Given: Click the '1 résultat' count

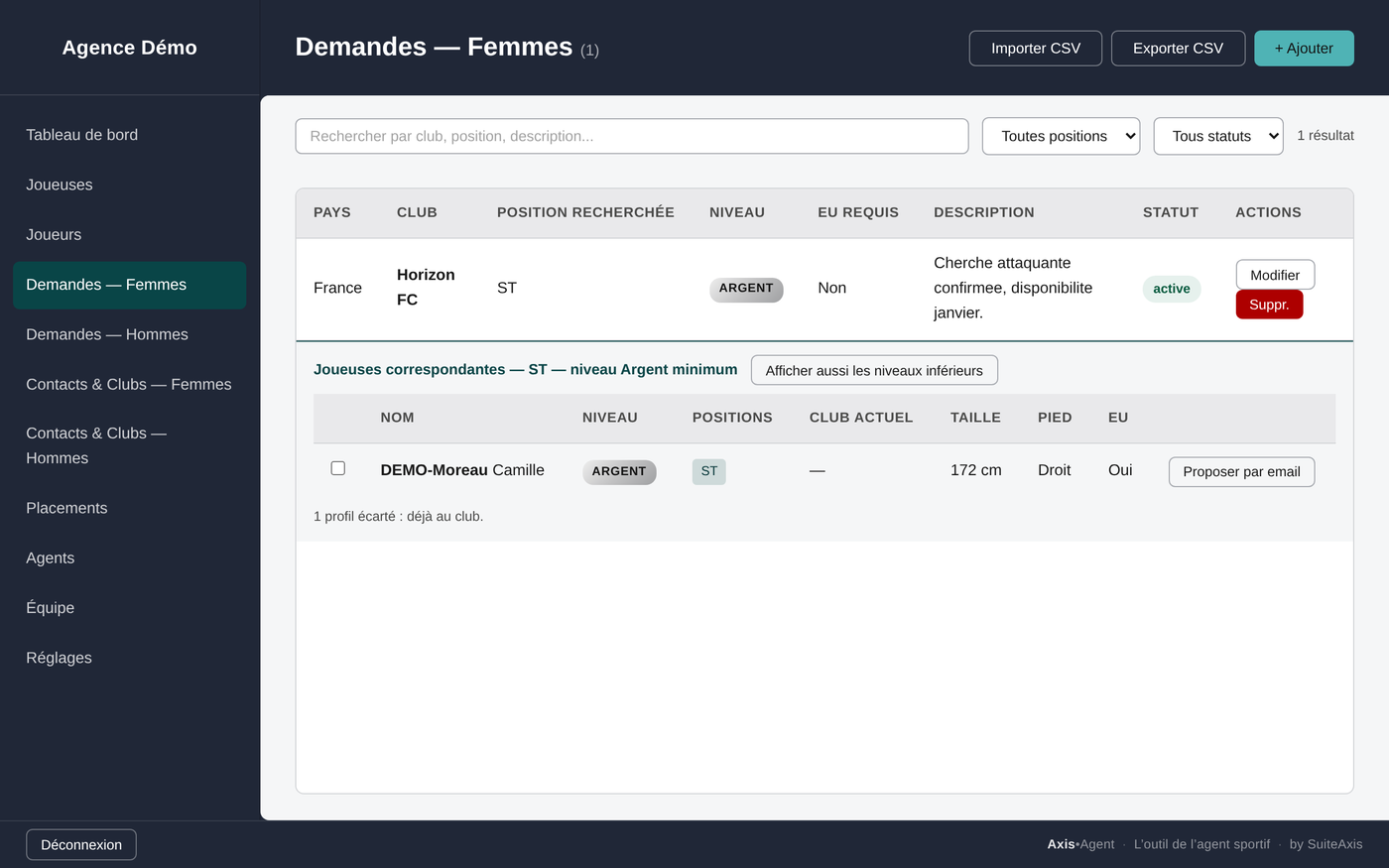Looking at the screenshot, I should (x=1326, y=135).
